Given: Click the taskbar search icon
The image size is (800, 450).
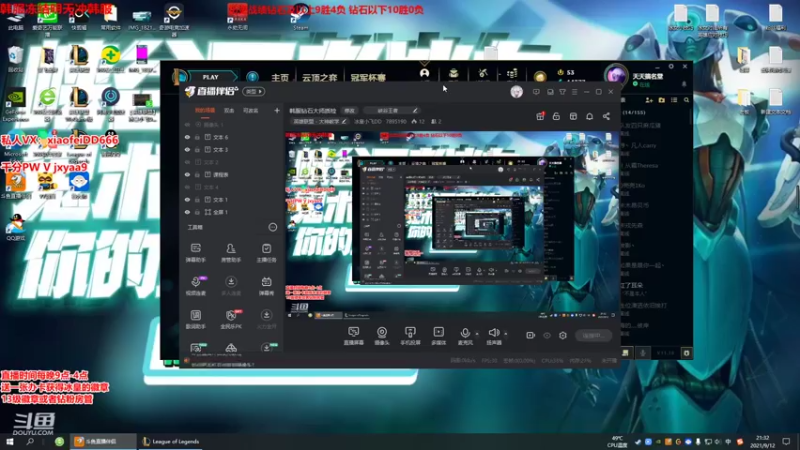Looking at the screenshot, I should pos(30,442).
